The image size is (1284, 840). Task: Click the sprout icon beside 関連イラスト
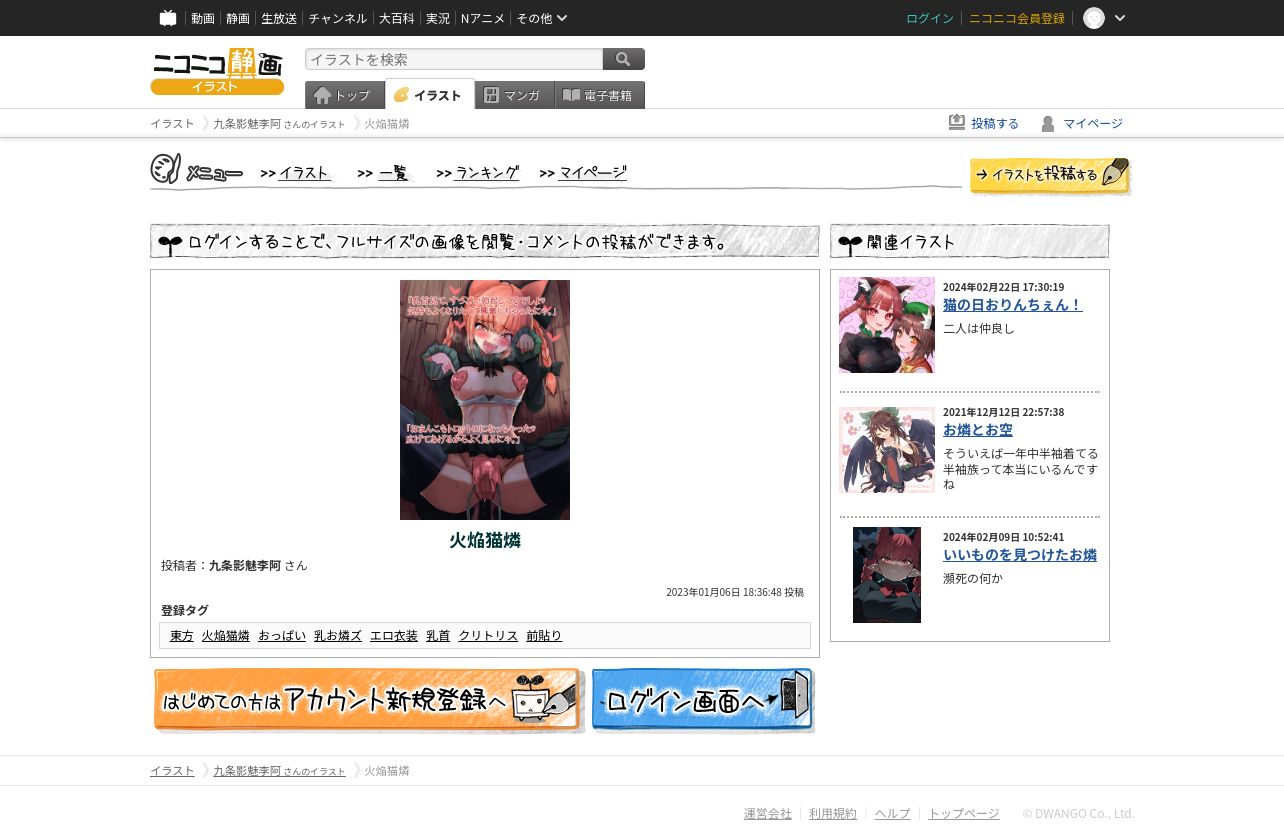tap(850, 243)
